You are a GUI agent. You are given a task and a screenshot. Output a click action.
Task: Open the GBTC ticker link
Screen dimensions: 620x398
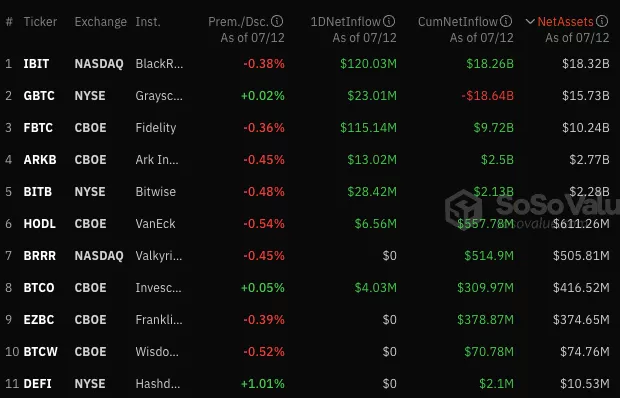(x=39, y=96)
